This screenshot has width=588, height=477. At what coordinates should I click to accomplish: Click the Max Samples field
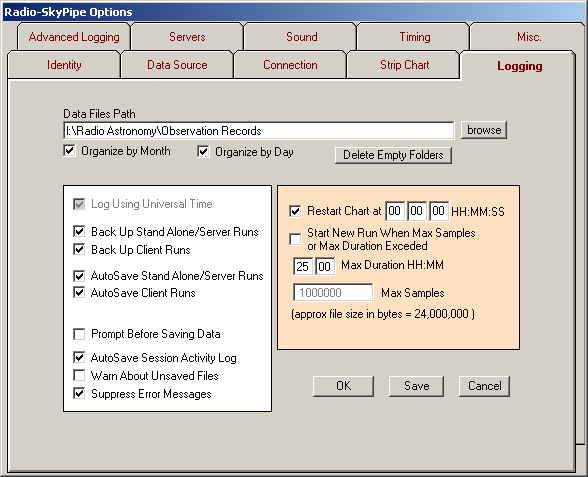click(333, 292)
